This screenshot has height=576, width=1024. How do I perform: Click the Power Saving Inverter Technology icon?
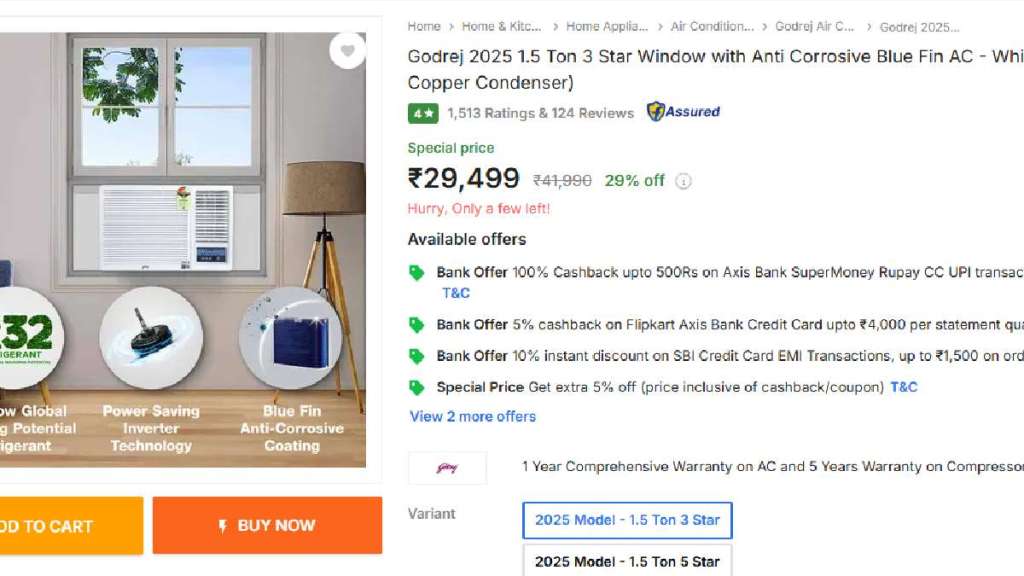click(151, 338)
